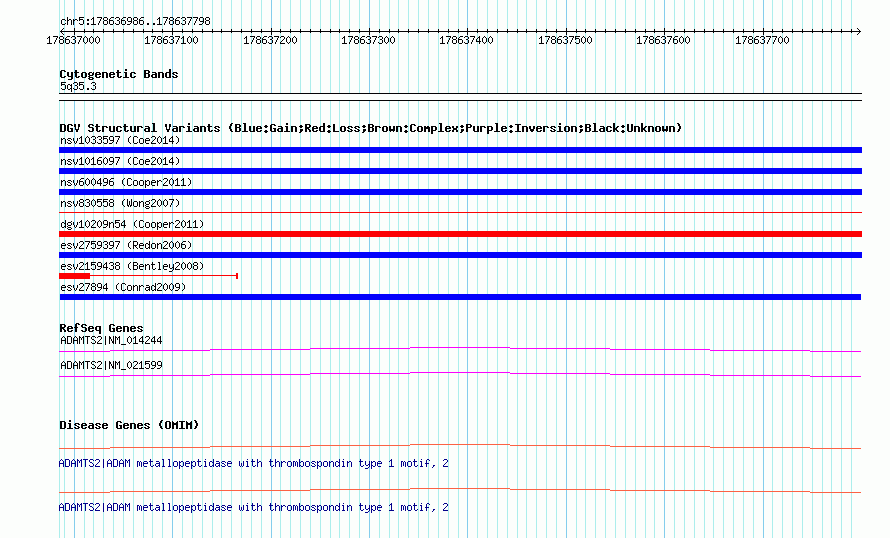Select the Disease Genes (OMIM) track title

click(129, 425)
